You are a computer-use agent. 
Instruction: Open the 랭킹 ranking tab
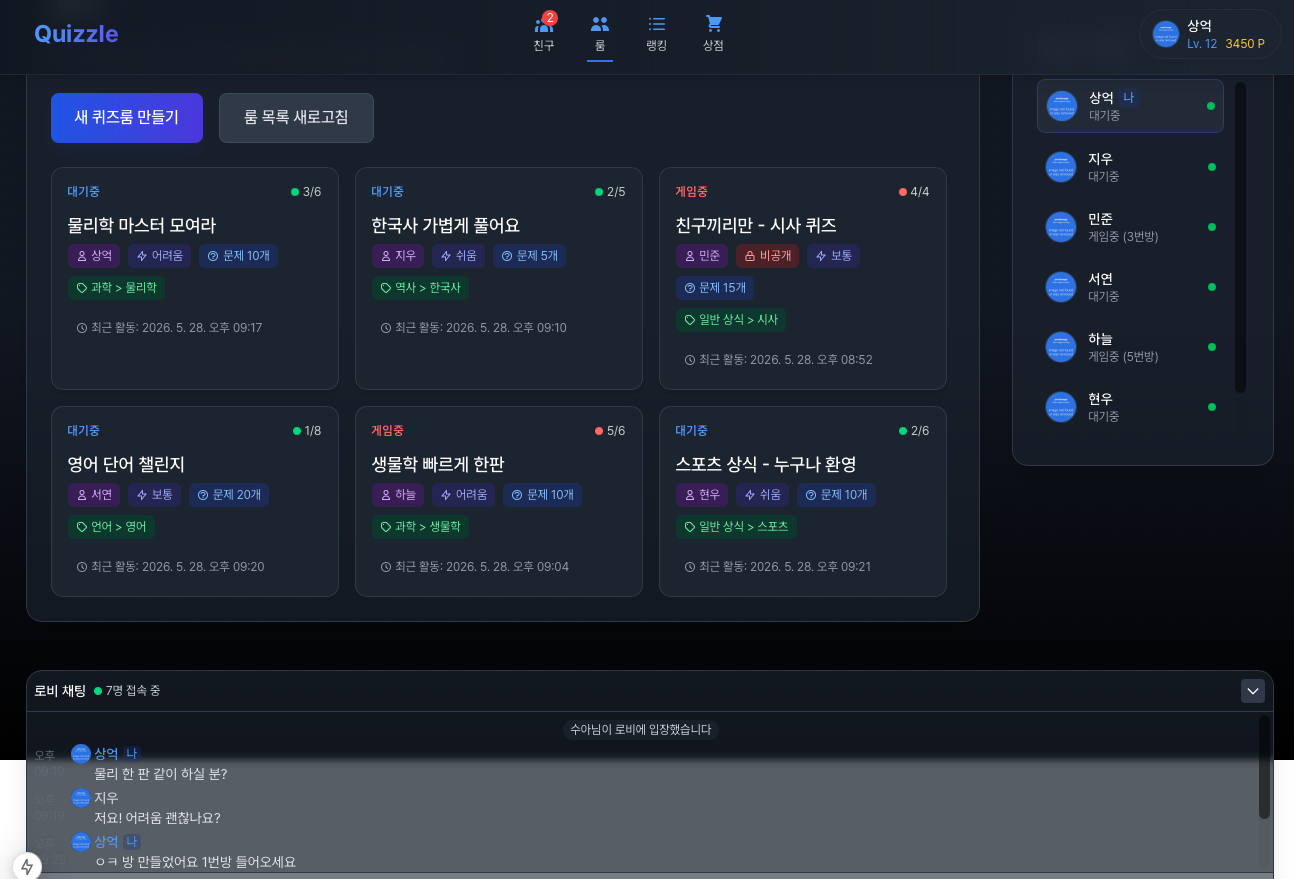[656, 33]
